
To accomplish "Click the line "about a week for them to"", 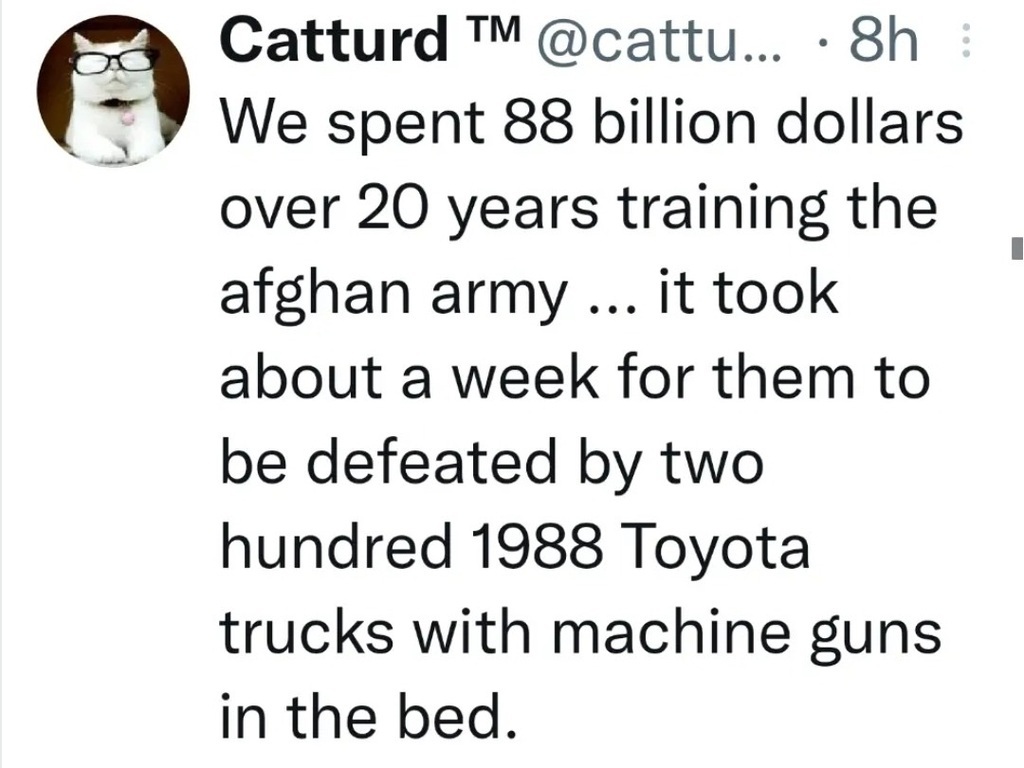I will [575, 380].
